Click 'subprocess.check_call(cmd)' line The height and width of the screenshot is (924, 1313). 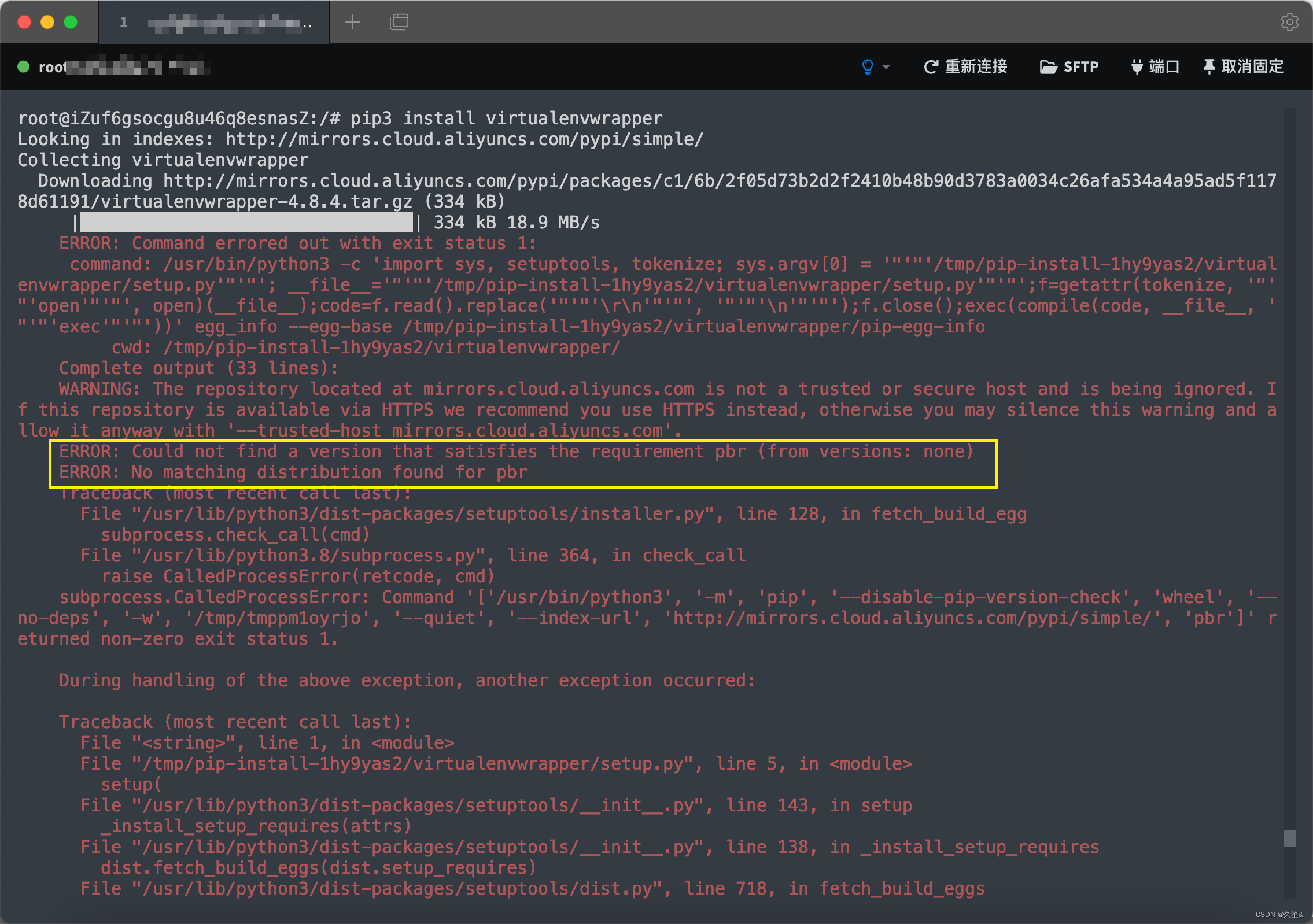(235, 534)
